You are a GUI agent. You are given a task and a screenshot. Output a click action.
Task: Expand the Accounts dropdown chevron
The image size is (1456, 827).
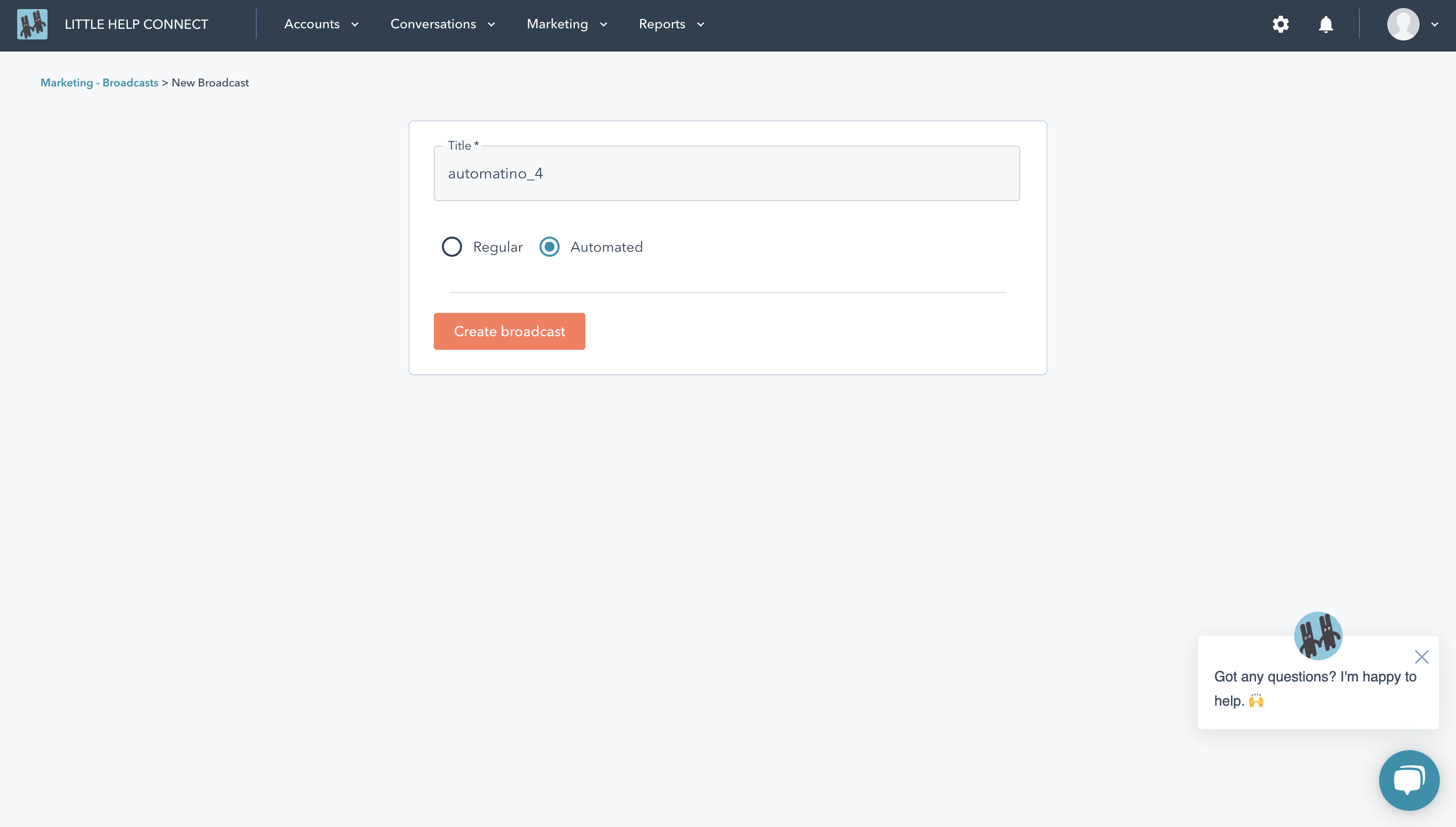[355, 24]
